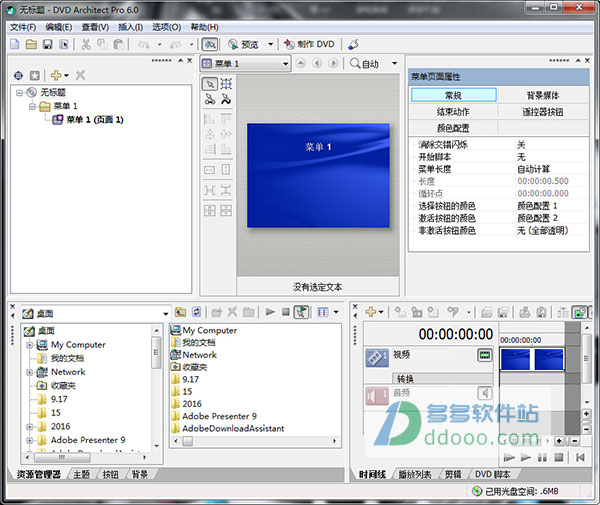Click the blue video clip on the timeline

pyautogui.click(x=532, y=360)
